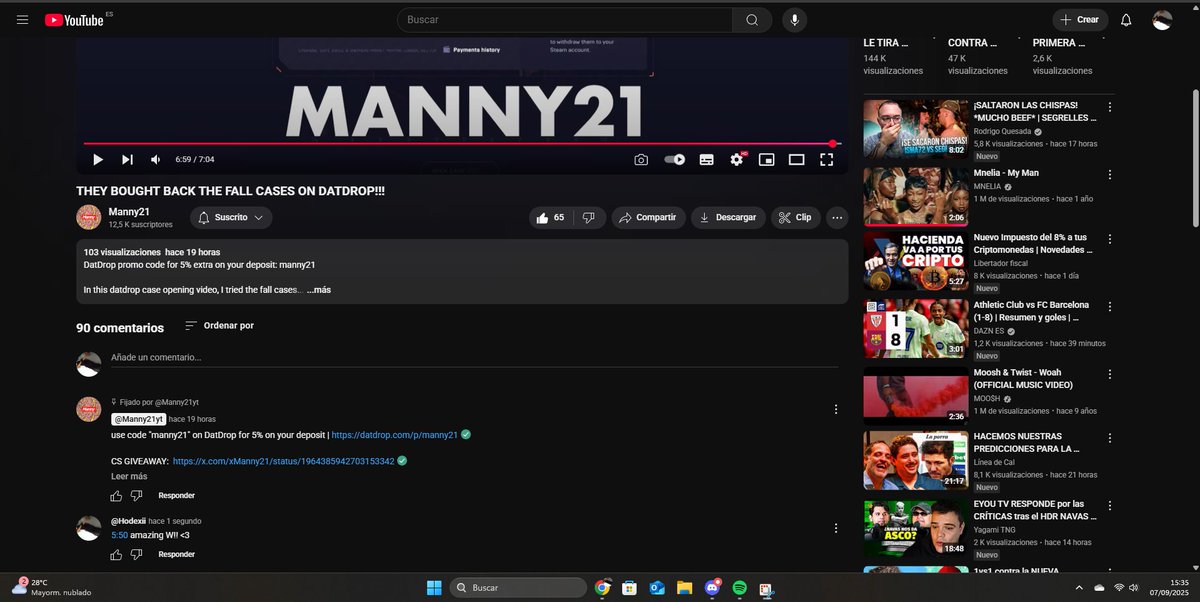Focus the YouTube Buscar search box
1200x602 pixels.
564,20
